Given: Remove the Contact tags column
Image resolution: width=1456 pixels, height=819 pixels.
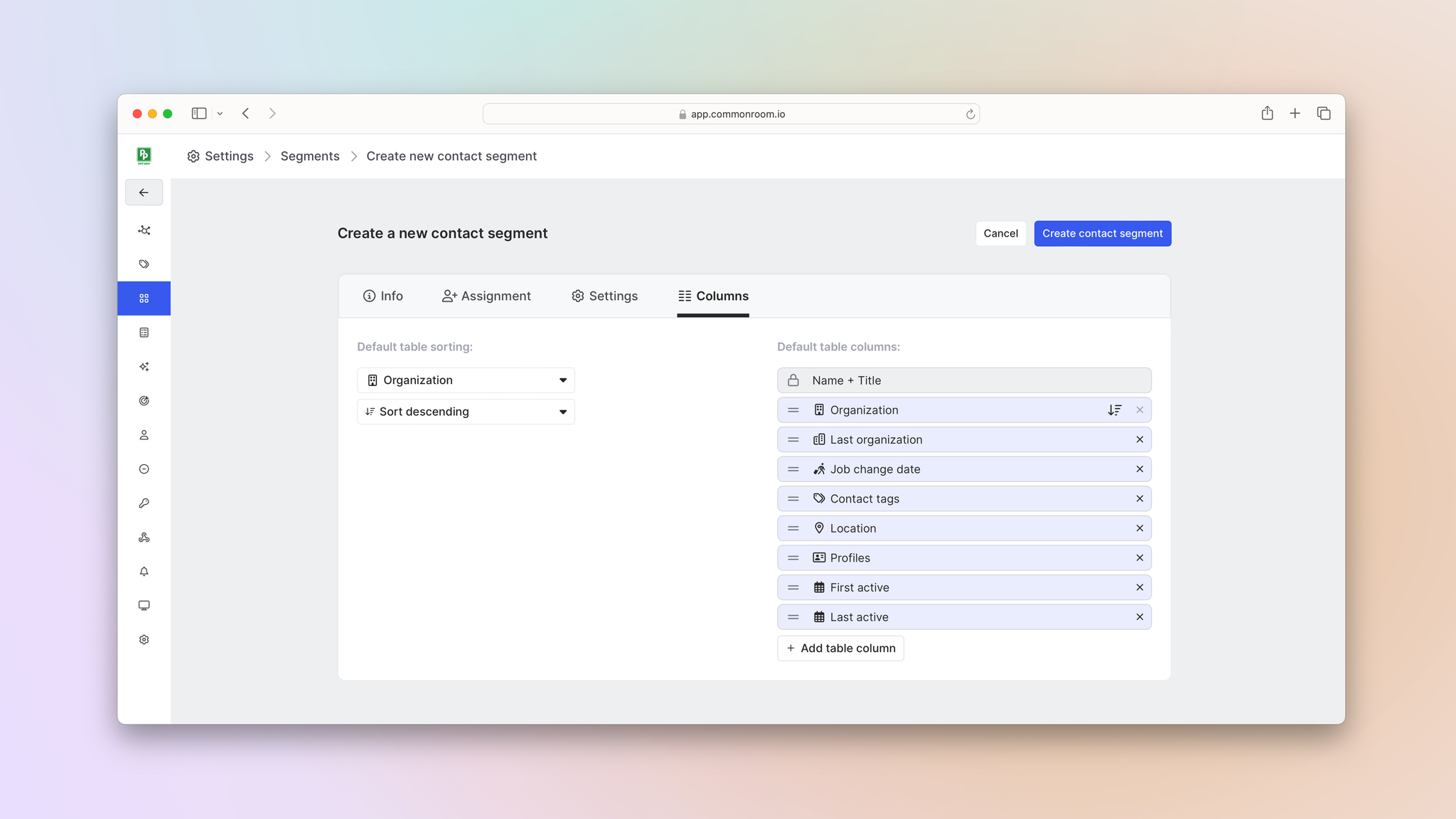Looking at the screenshot, I should (x=1140, y=499).
